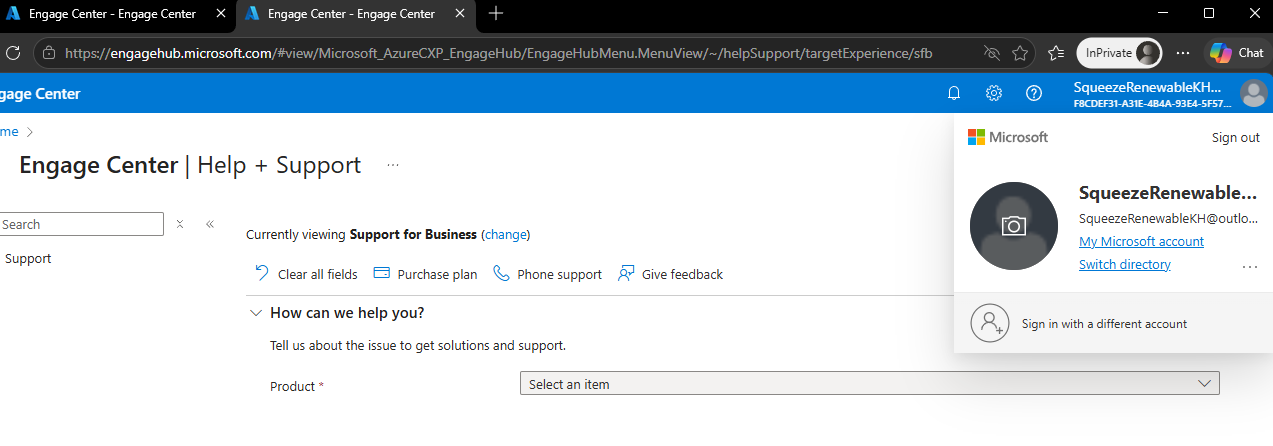
Task: Open a new browser tab with plus
Action: click(x=496, y=14)
